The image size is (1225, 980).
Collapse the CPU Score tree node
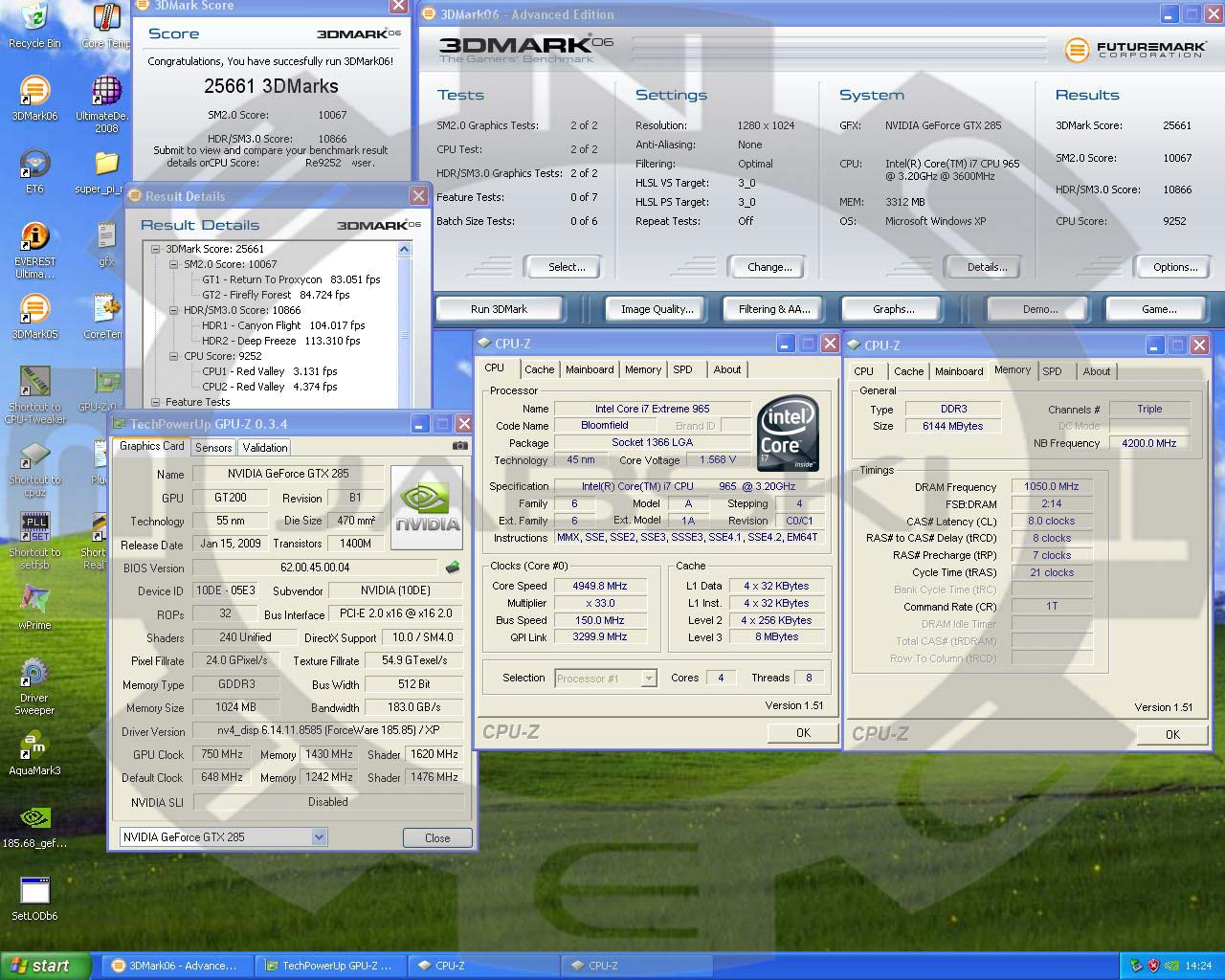[174, 356]
